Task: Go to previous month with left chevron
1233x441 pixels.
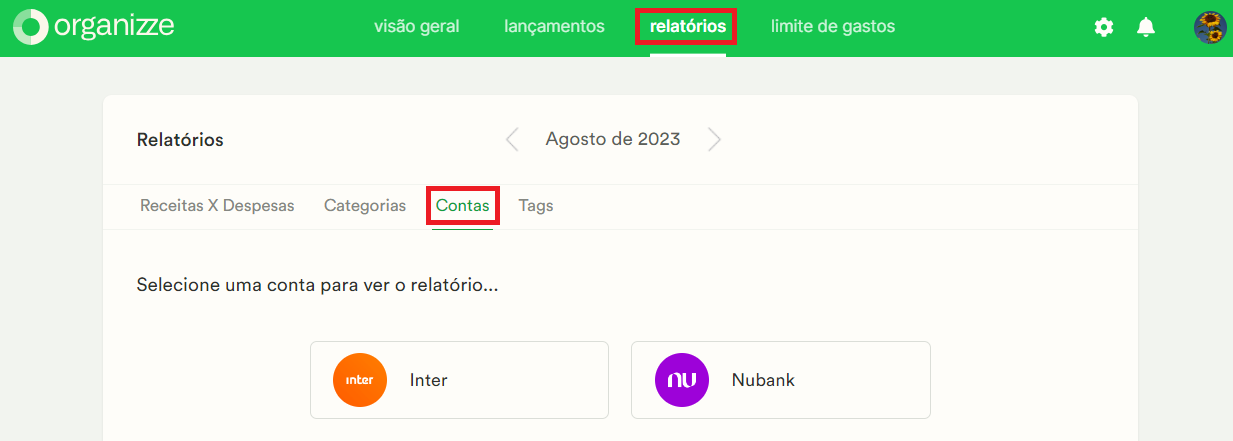Action: click(512, 139)
